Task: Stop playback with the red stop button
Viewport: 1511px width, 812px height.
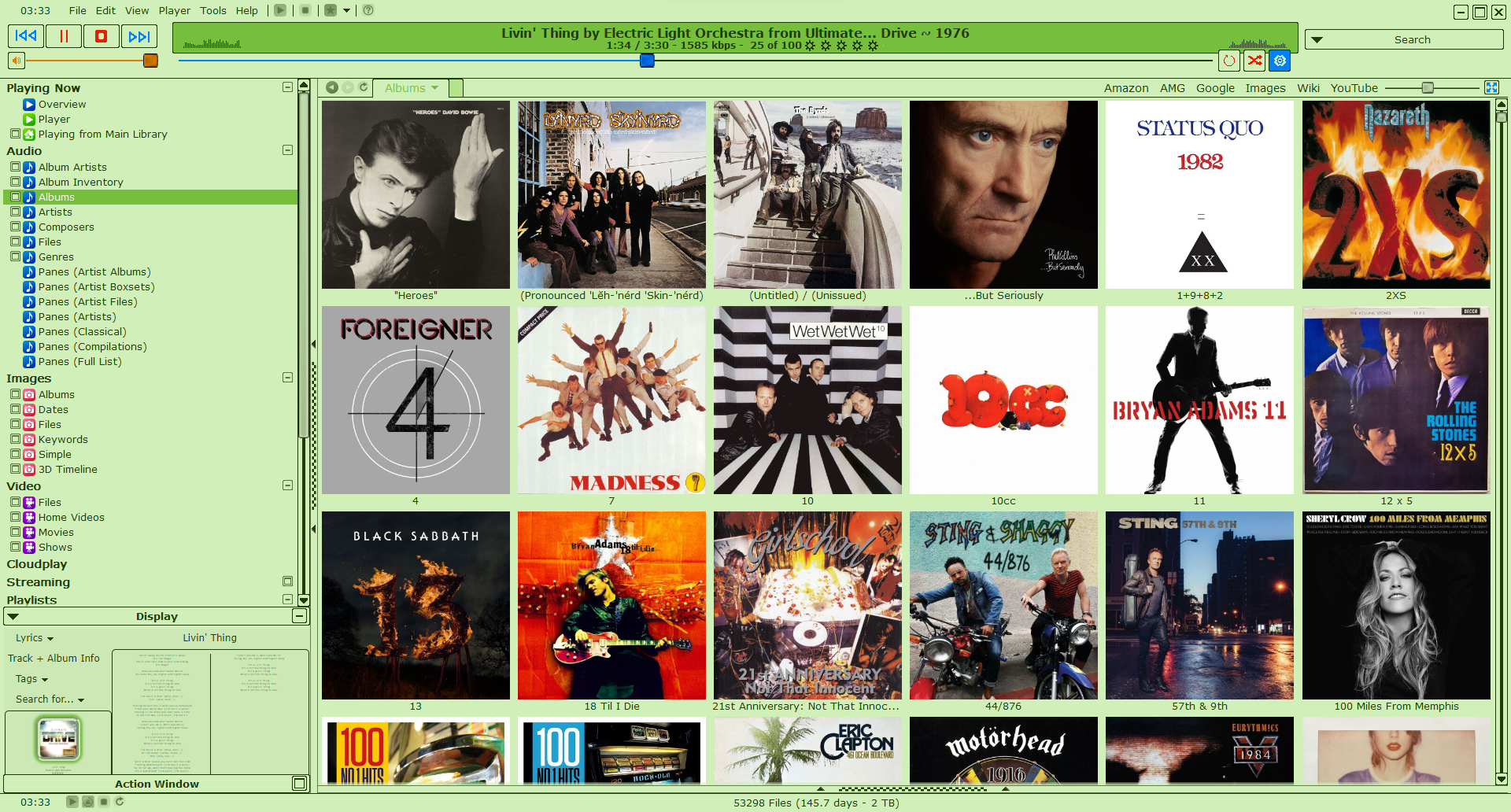Action: (102, 36)
